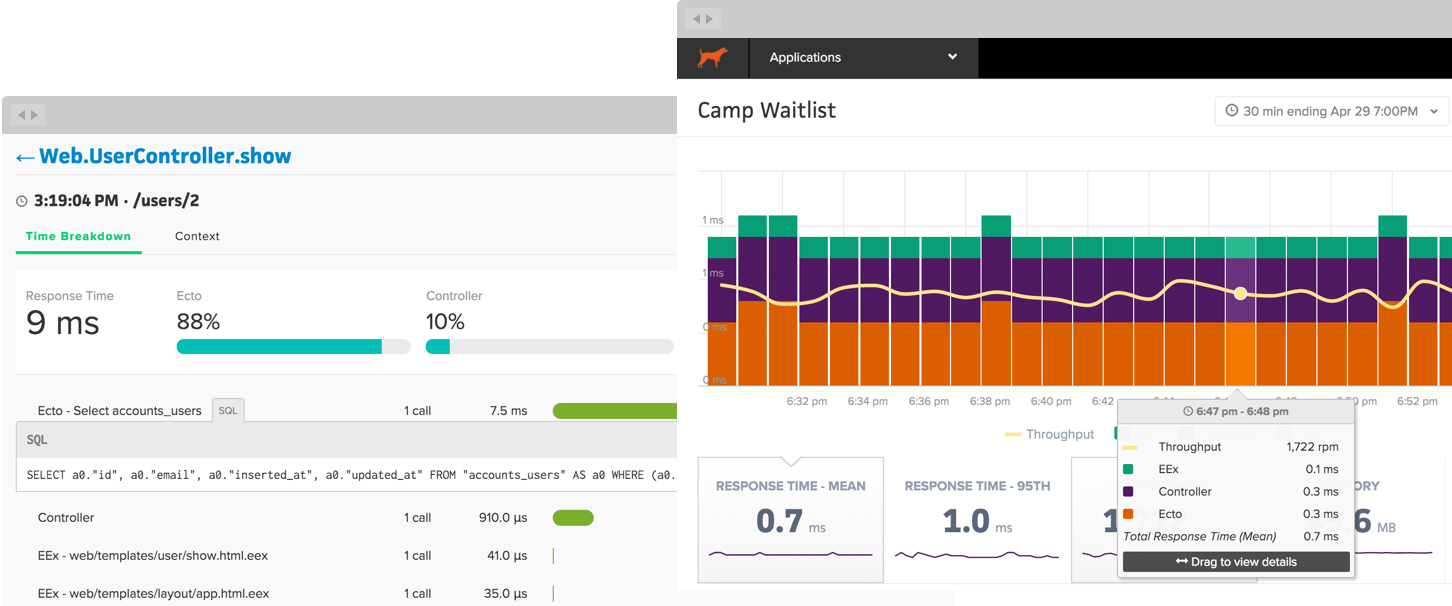
Task: Switch to the Time Breakdown tab
Action: [x=78, y=236]
